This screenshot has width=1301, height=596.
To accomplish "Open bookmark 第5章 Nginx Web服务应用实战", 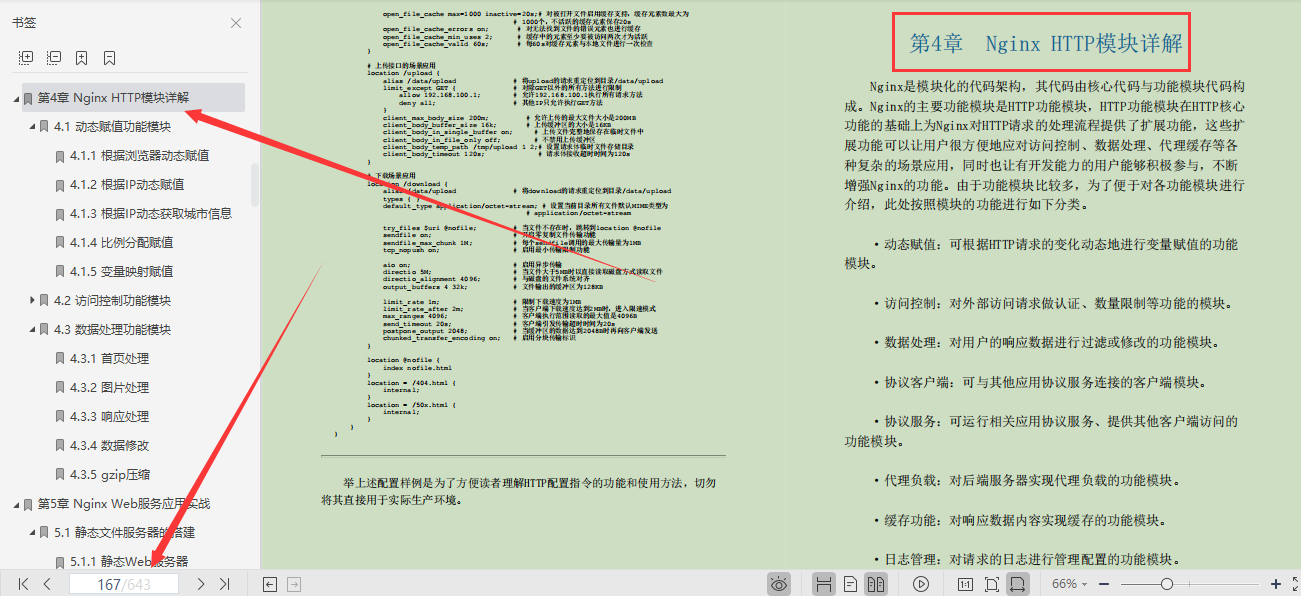I will coord(124,503).
